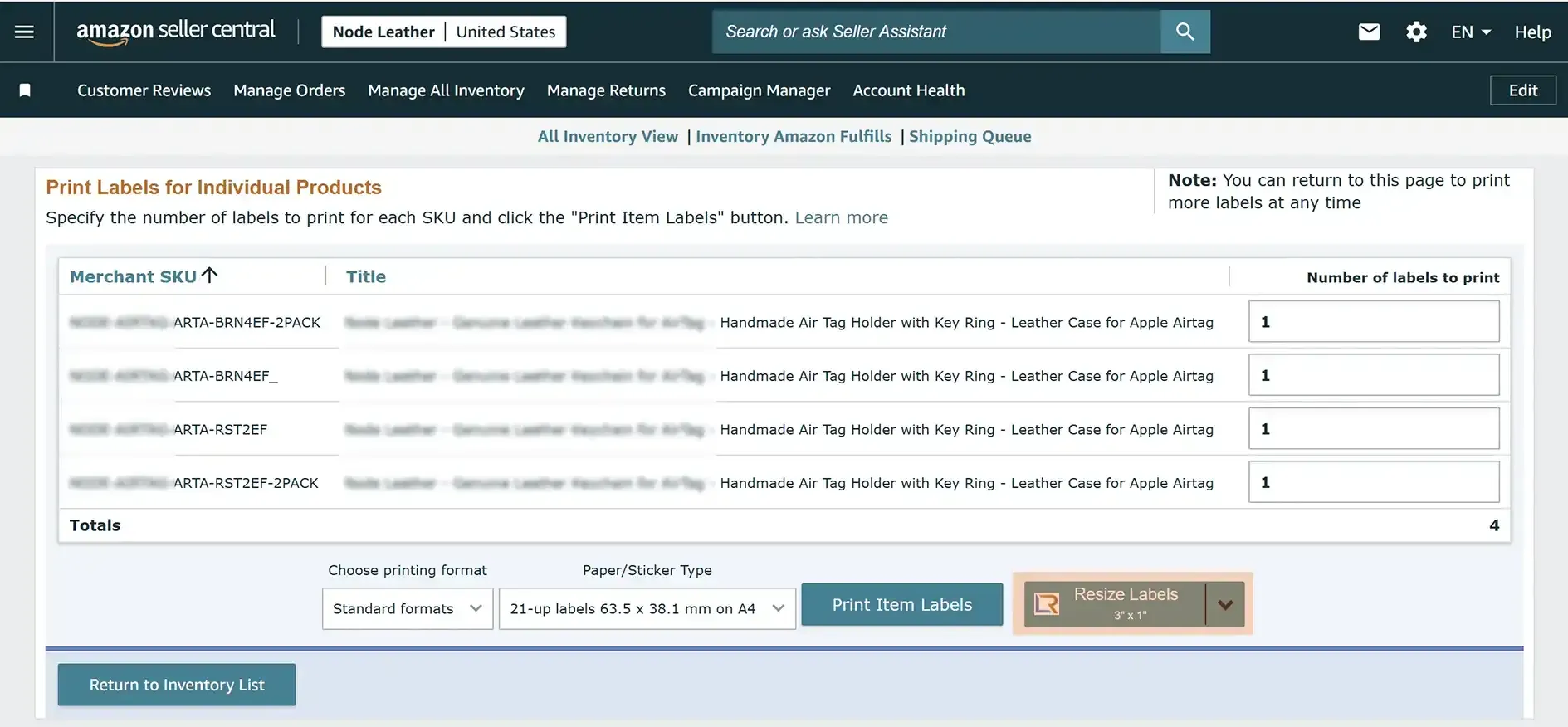1568x727 pixels.
Task: Click the Edit button in nav bar
Action: click(x=1522, y=90)
